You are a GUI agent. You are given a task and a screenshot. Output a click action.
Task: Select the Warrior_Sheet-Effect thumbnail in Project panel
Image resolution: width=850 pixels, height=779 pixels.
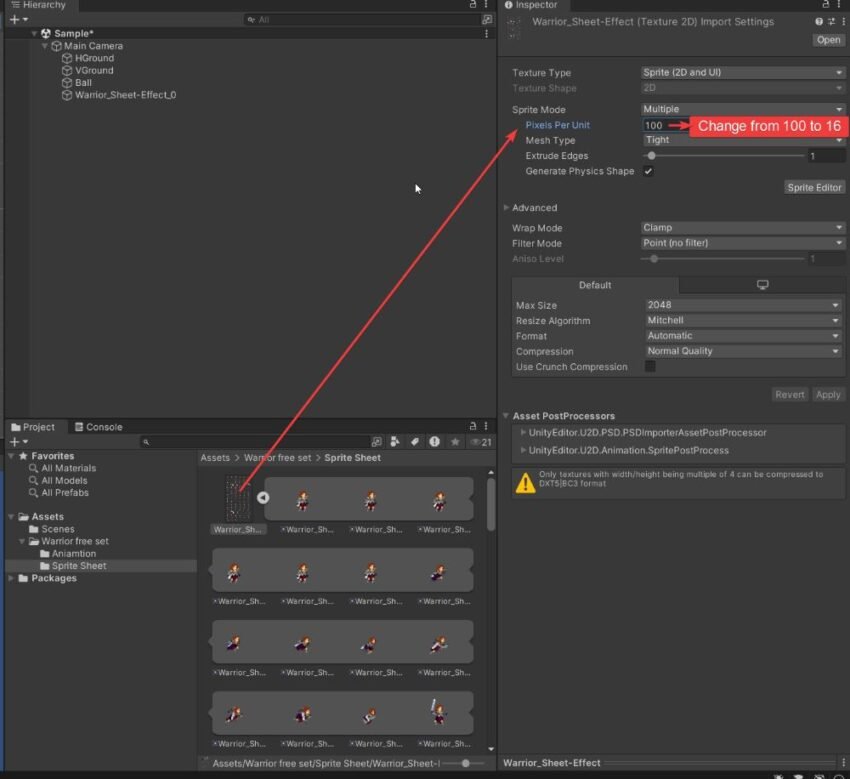237,497
